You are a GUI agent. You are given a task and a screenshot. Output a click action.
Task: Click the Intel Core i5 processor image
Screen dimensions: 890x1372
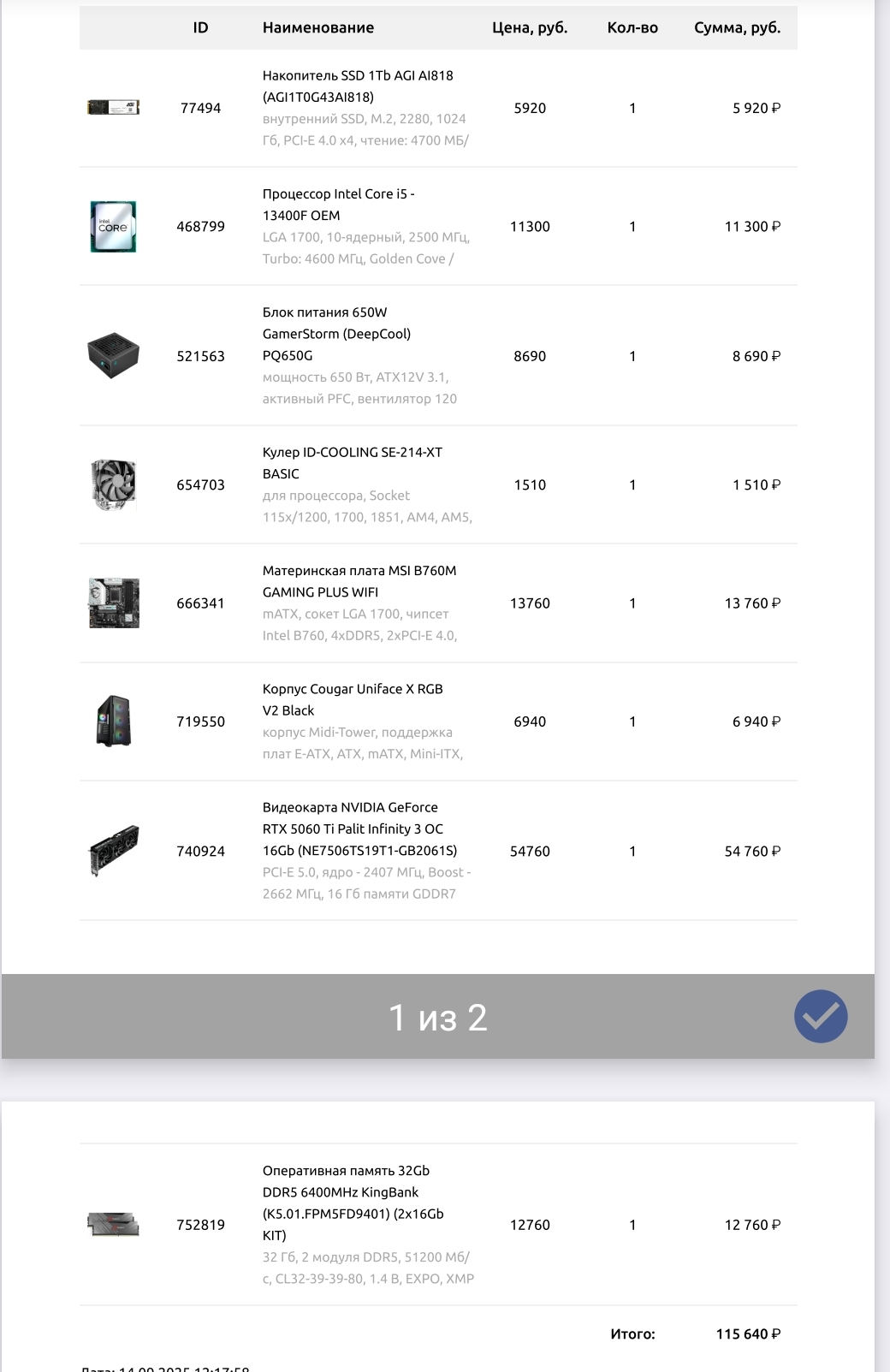point(114,226)
